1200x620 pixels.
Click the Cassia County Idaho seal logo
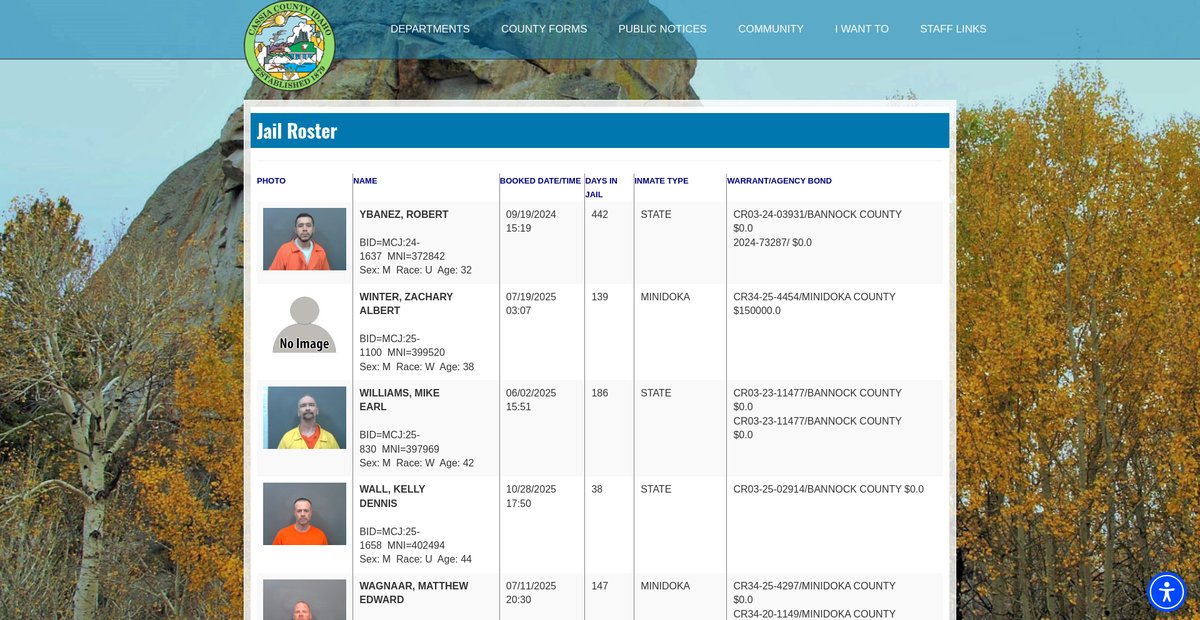290,45
